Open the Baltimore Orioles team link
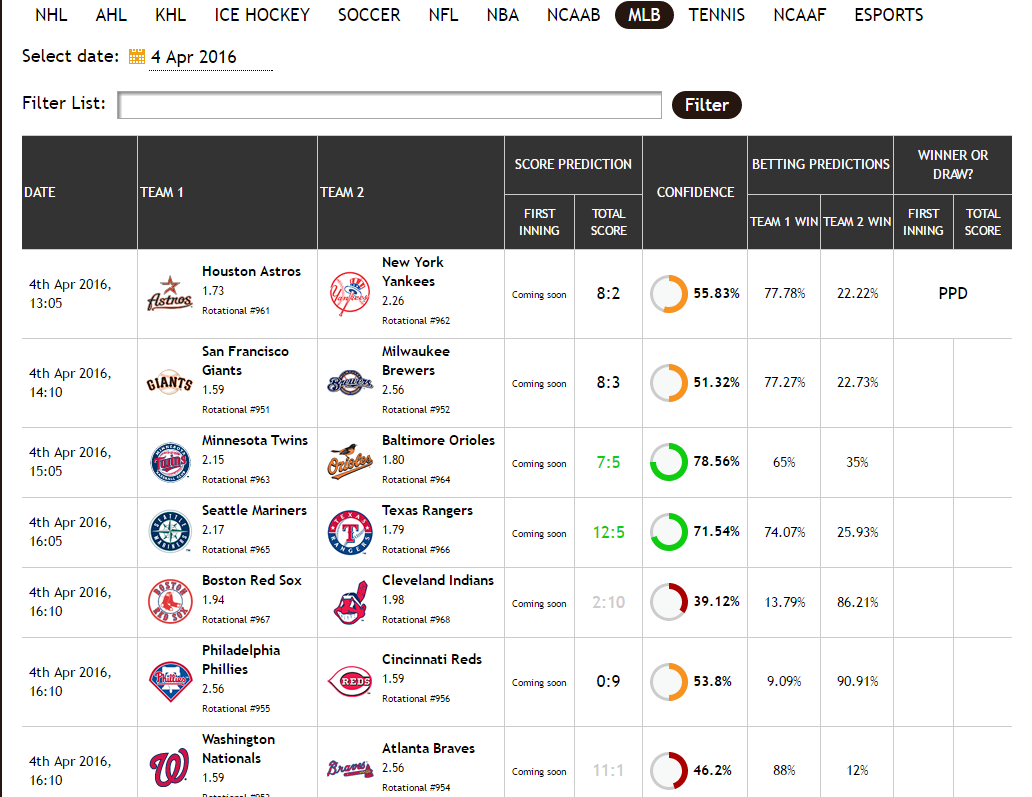 [x=438, y=440]
